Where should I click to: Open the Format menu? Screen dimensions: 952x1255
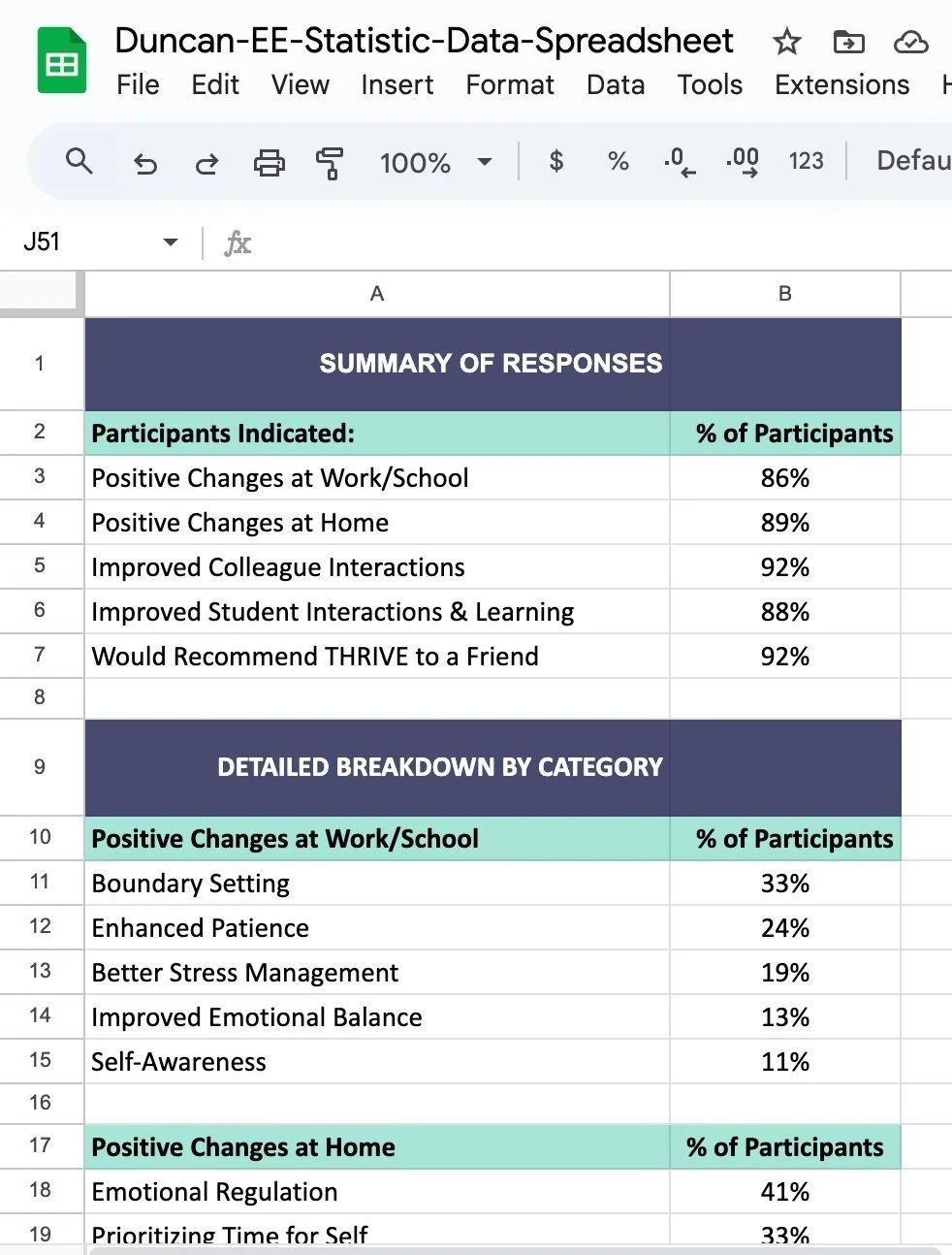coord(510,85)
